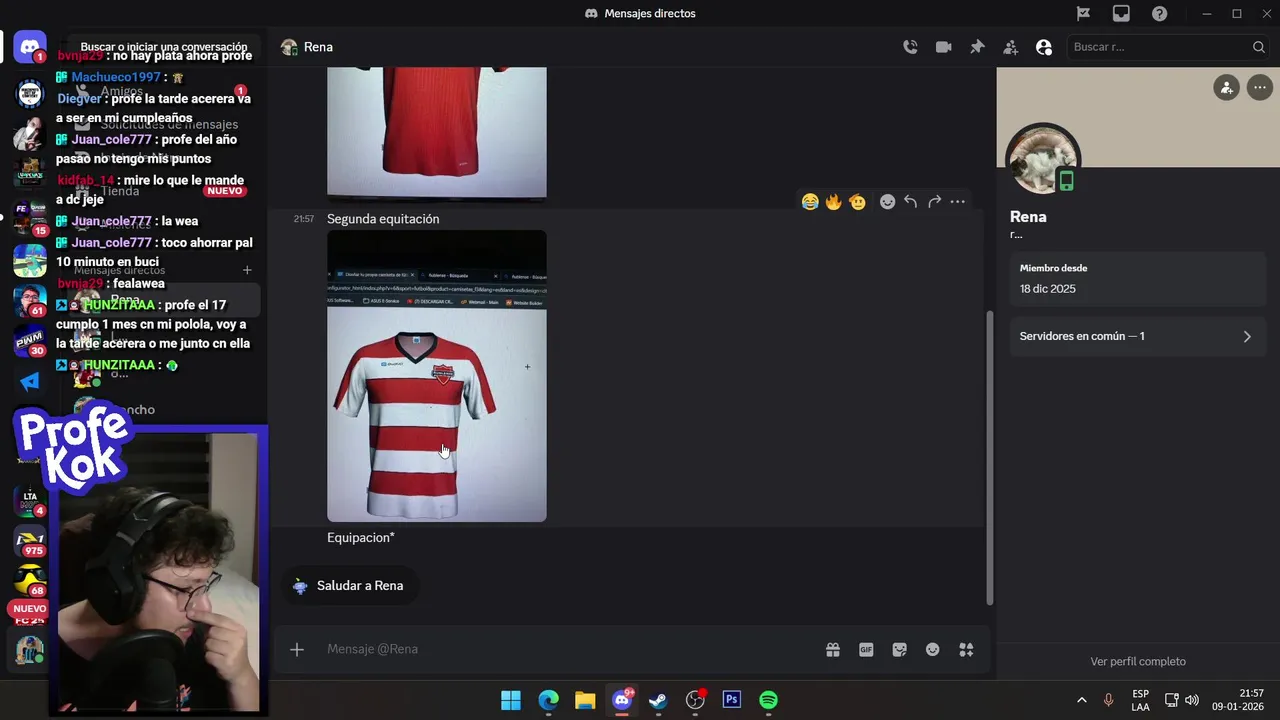
Task: Click the Buscar o iniciar una conversación box
Action: (164, 47)
